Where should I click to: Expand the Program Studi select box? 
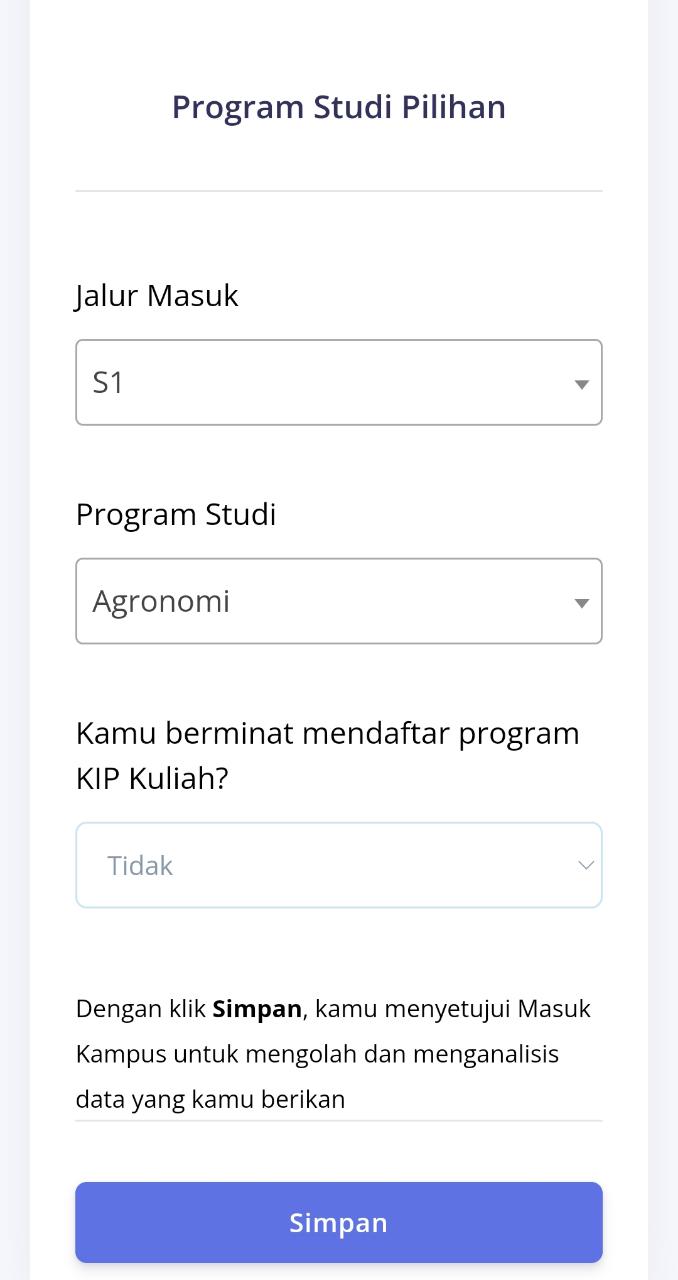(338, 601)
